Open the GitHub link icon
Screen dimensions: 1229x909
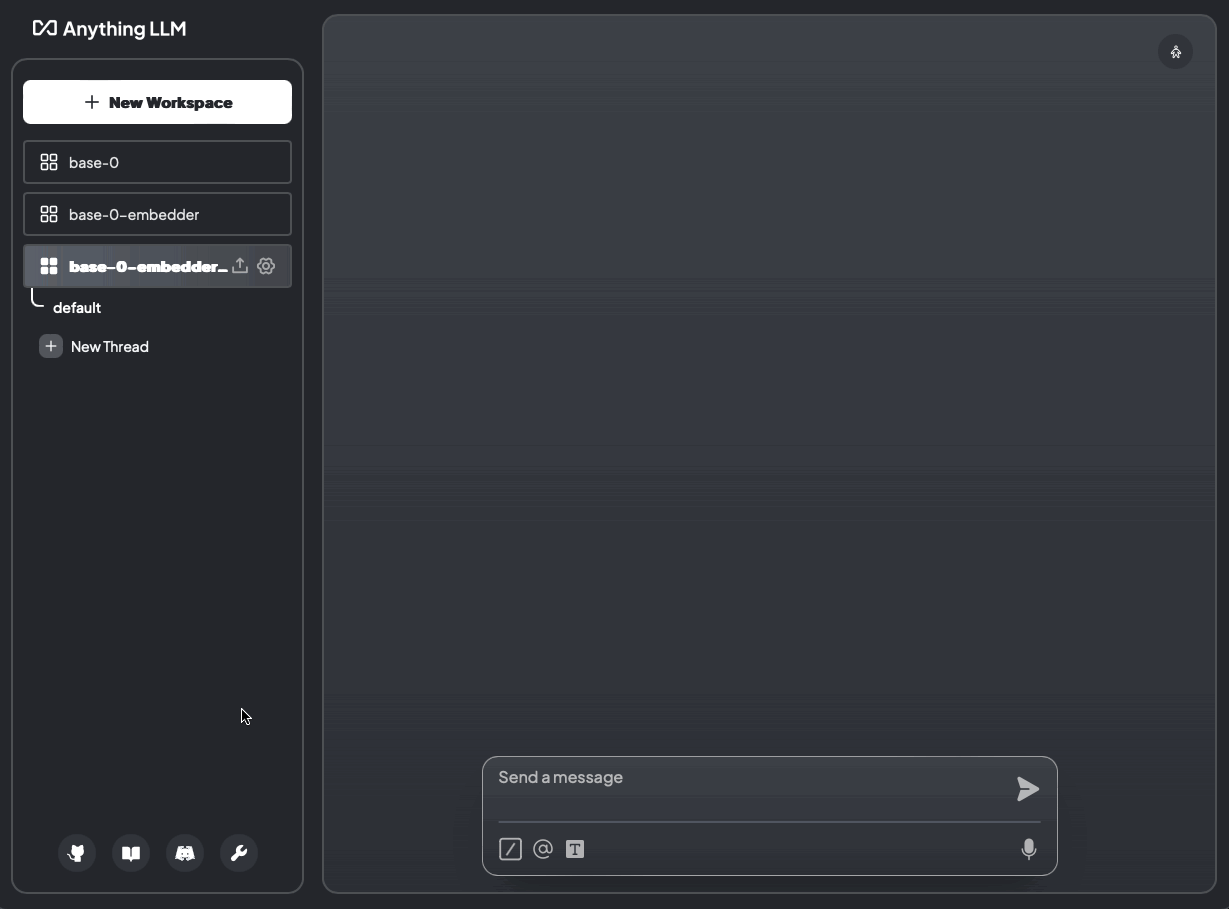tap(77, 853)
